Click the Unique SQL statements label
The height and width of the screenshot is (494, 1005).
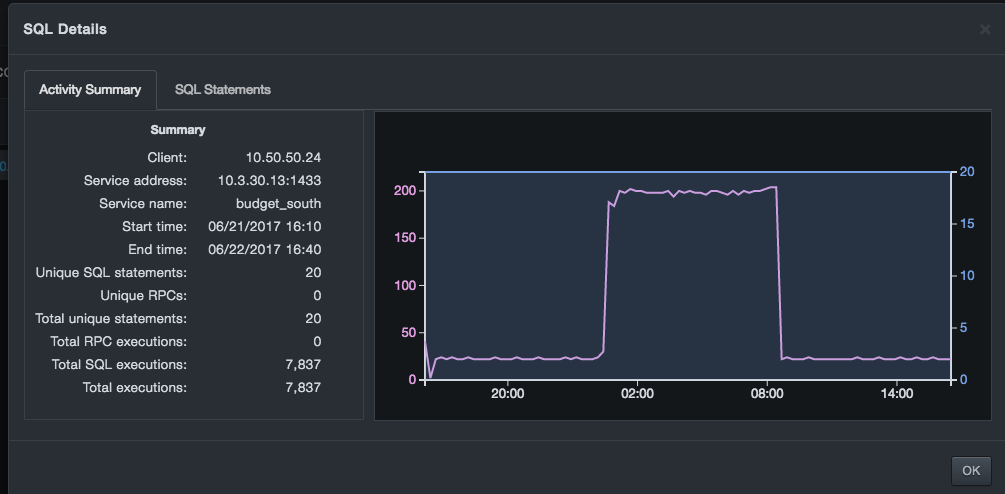(x=111, y=272)
